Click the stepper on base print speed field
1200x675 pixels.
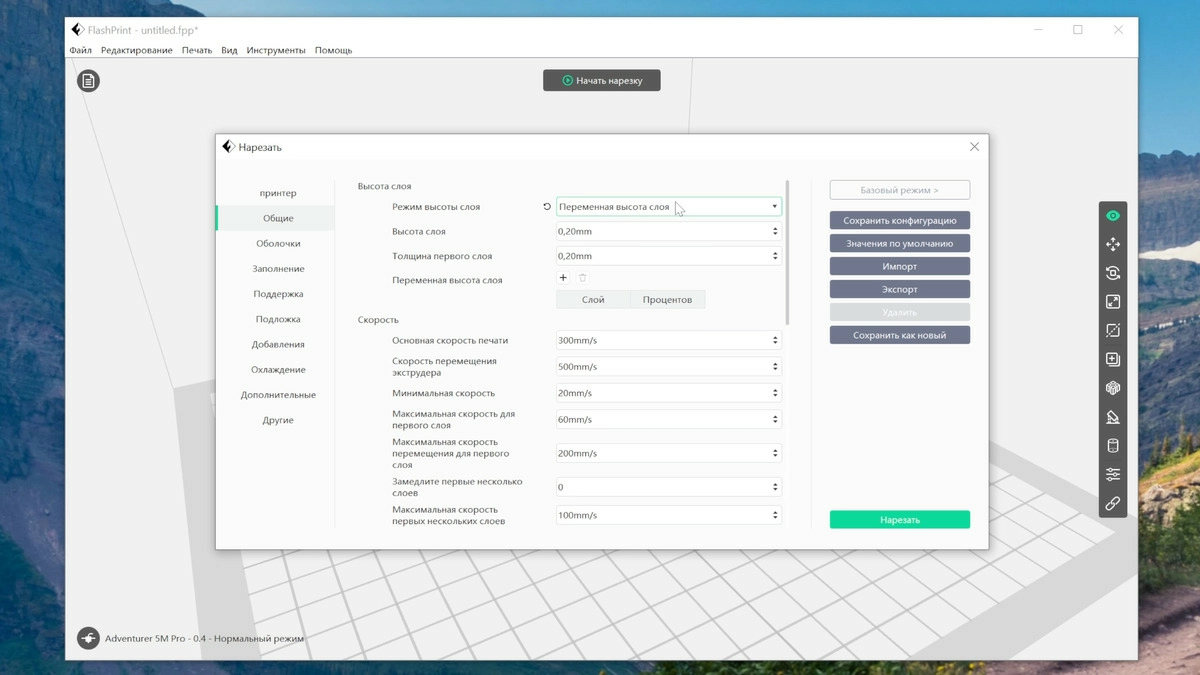click(775, 340)
